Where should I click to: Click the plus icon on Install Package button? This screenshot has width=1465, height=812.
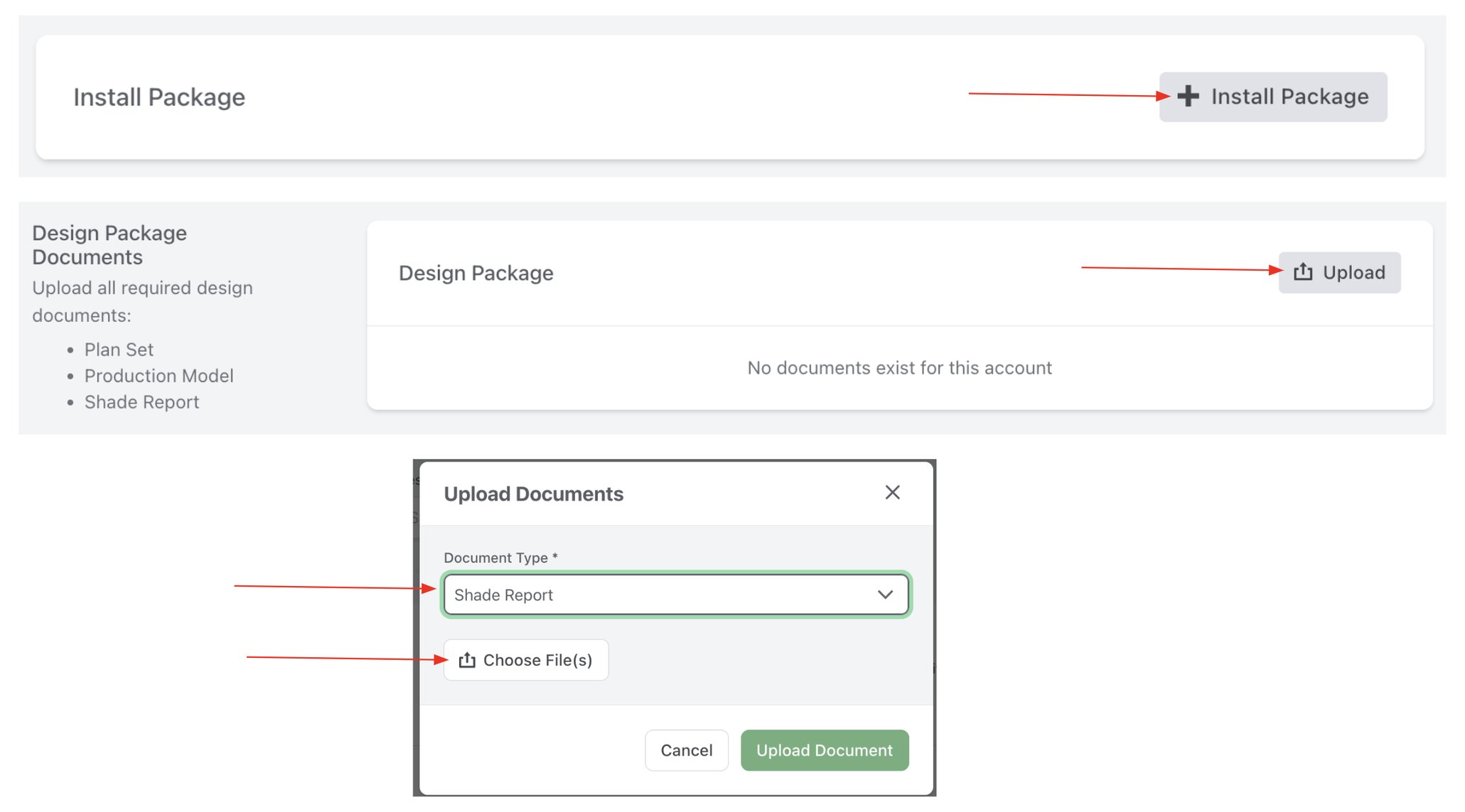1188,97
